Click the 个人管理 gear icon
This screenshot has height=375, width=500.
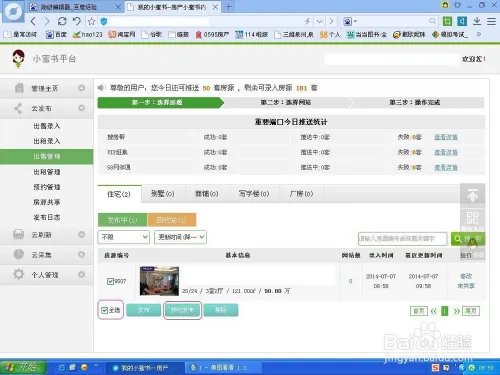(19, 274)
